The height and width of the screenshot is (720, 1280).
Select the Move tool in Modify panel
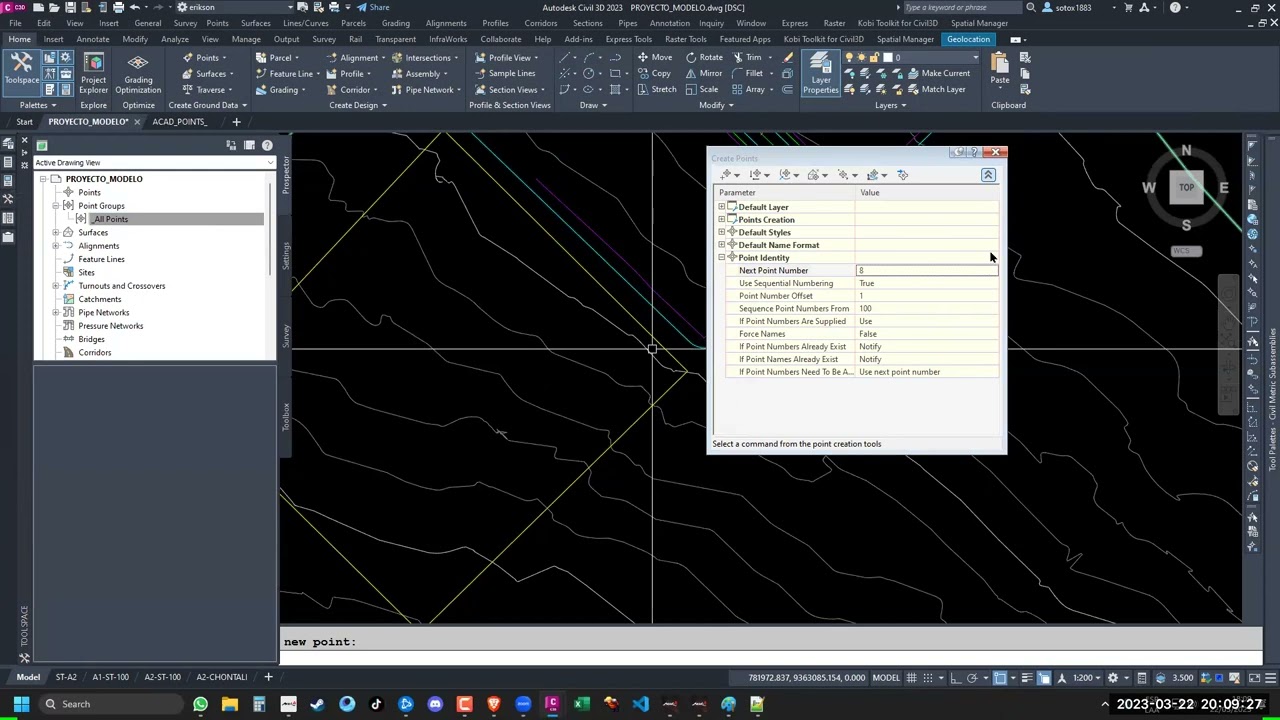[654, 57]
